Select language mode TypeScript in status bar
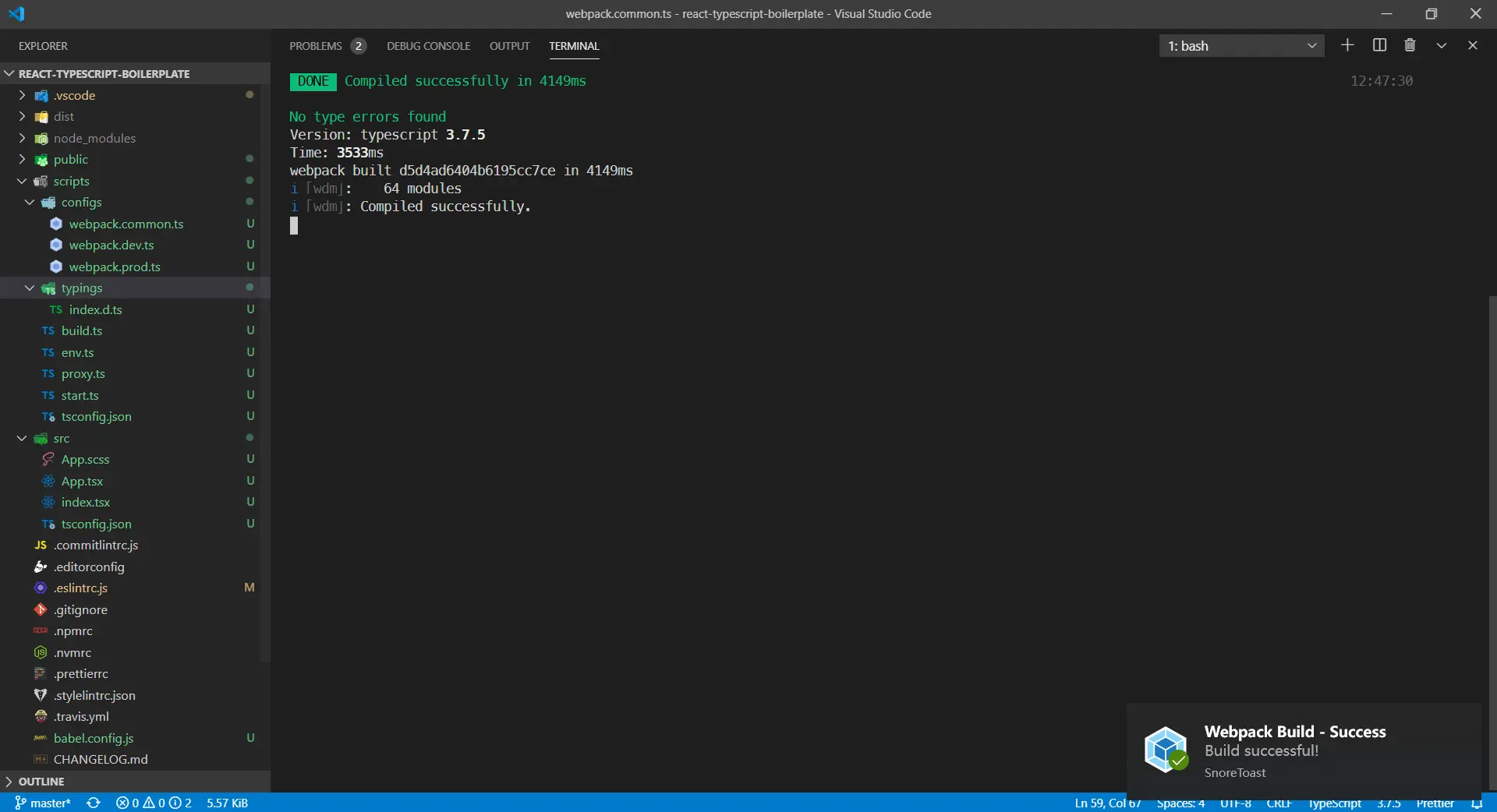 tap(1335, 803)
